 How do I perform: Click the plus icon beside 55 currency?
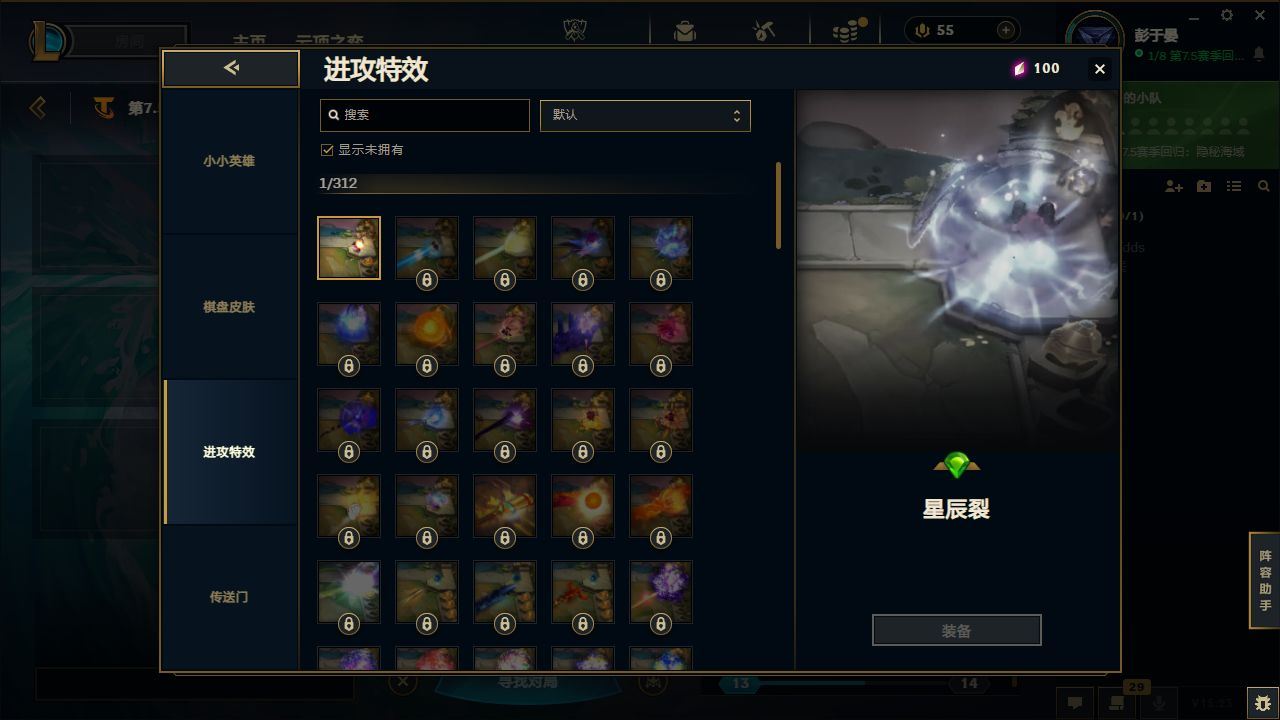coord(1005,30)
